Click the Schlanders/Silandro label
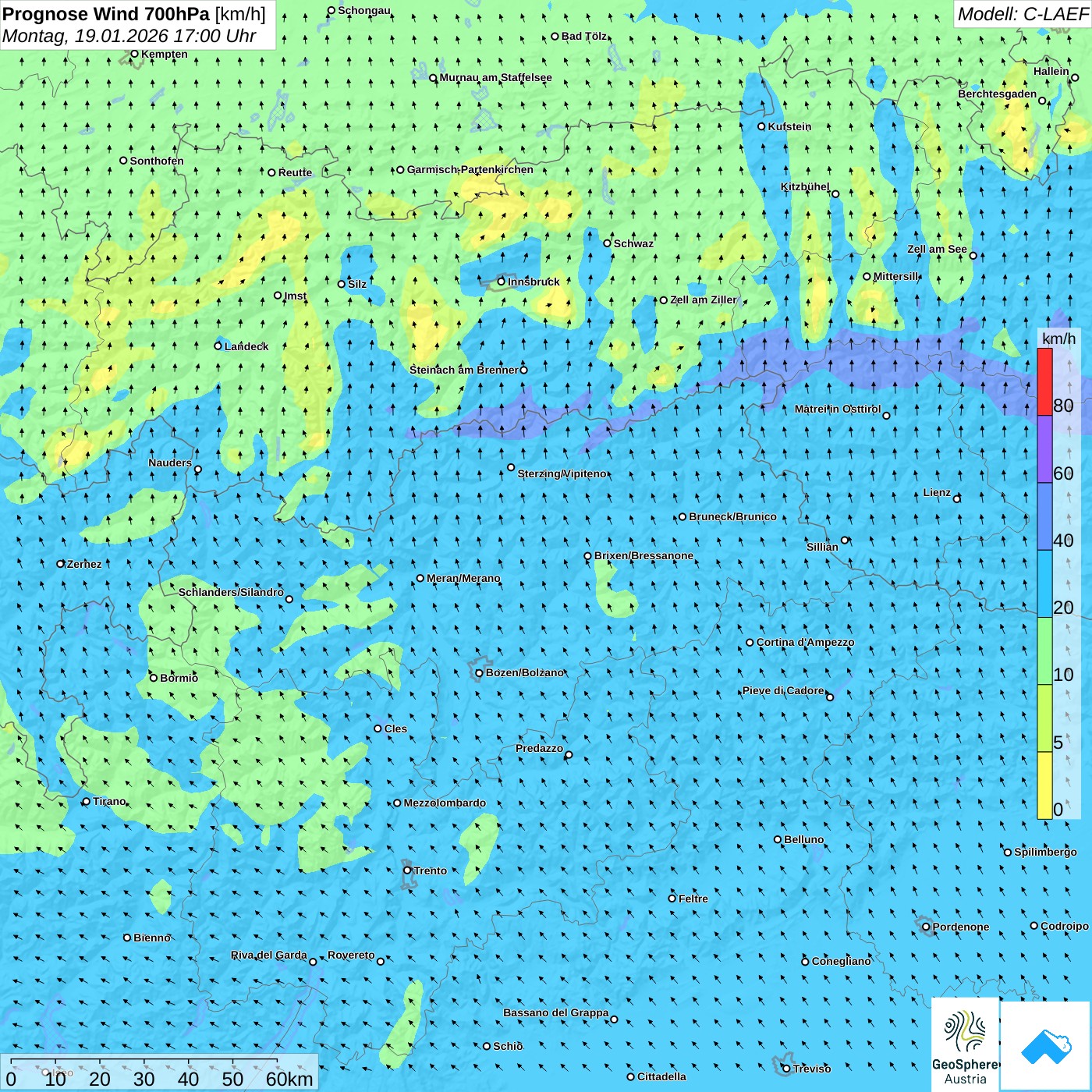Image resolution: width=1092 pixels, height=1092 pixels. [231, 592]
